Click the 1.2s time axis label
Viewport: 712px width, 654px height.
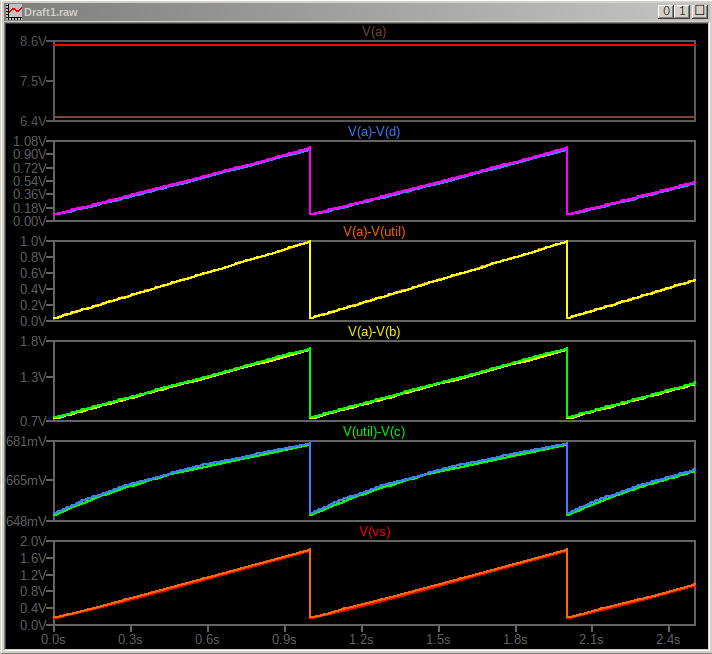pyautogui.click(x=361, y=639)
